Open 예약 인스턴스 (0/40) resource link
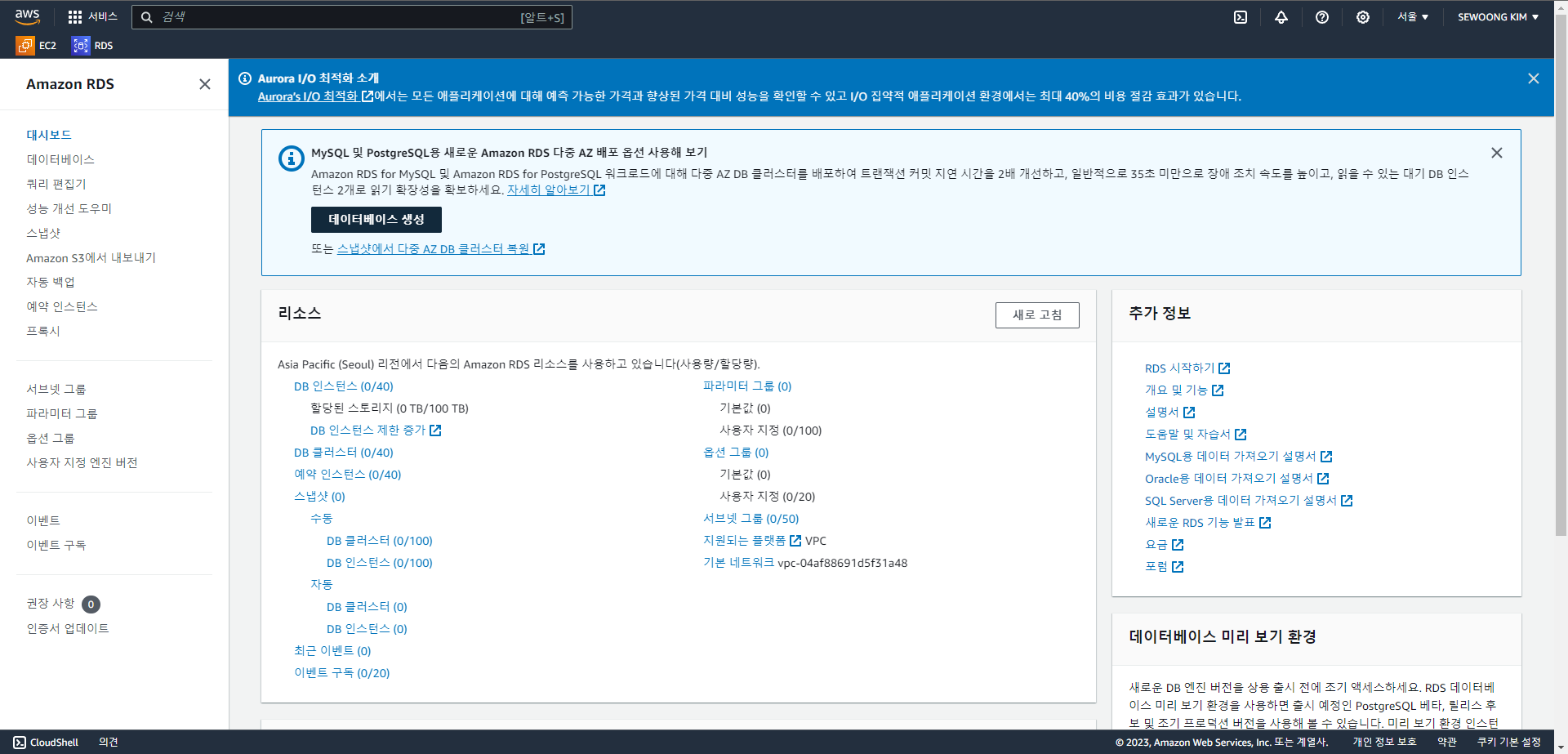 coord(348,475)
